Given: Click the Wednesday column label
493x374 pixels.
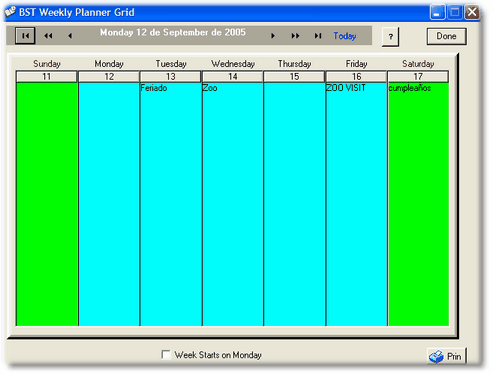Looking at the screenshot, I should pos(233,64).
